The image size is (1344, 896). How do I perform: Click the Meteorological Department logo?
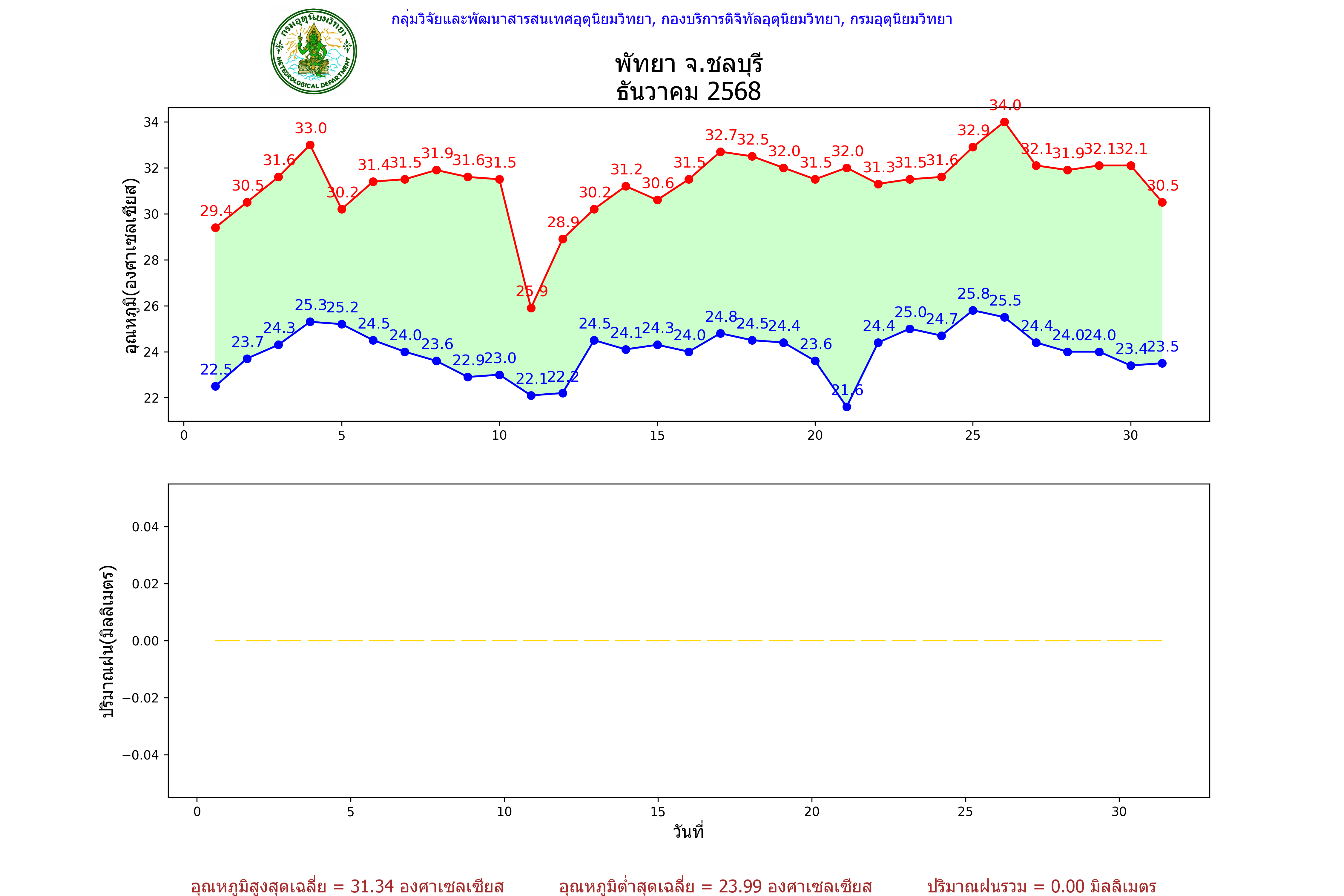tap(313, 51)
